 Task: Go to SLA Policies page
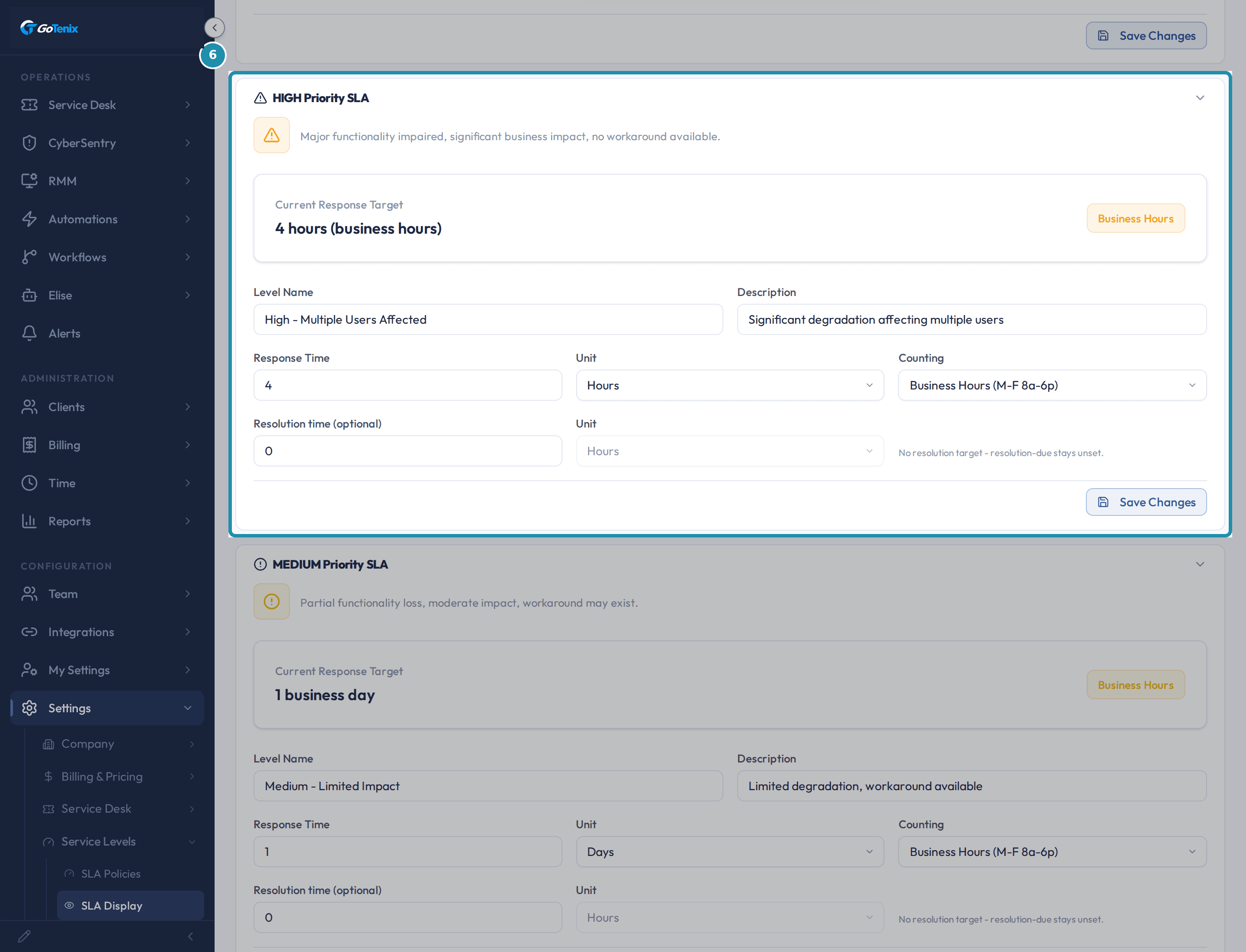[130, 874]
